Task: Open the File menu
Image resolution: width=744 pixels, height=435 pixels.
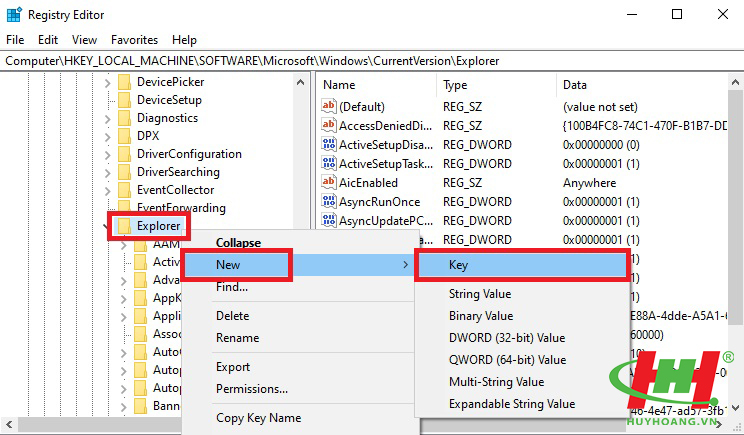Action: (x=15, y=40)
